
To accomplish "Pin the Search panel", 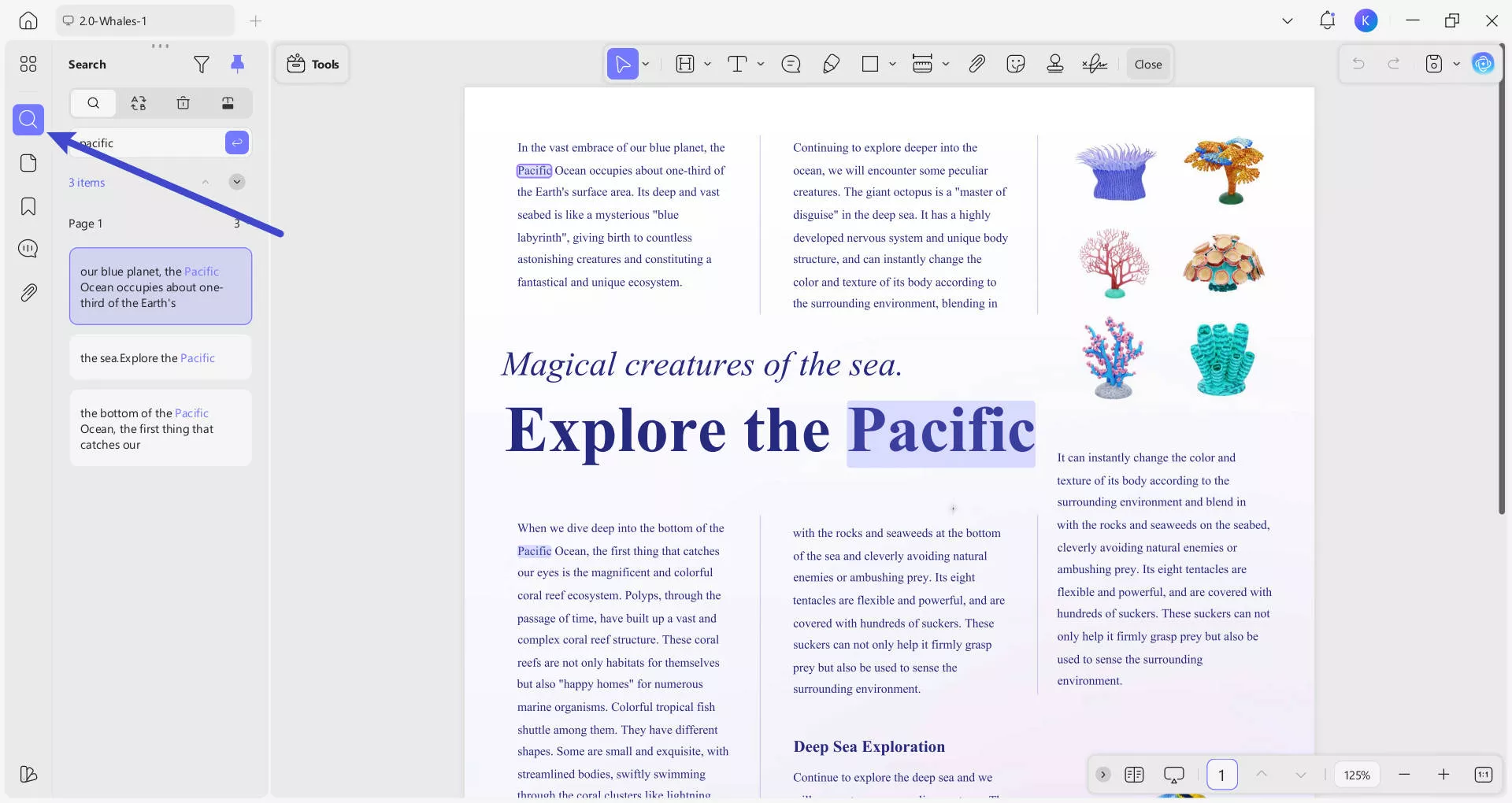I will point(239,64).
